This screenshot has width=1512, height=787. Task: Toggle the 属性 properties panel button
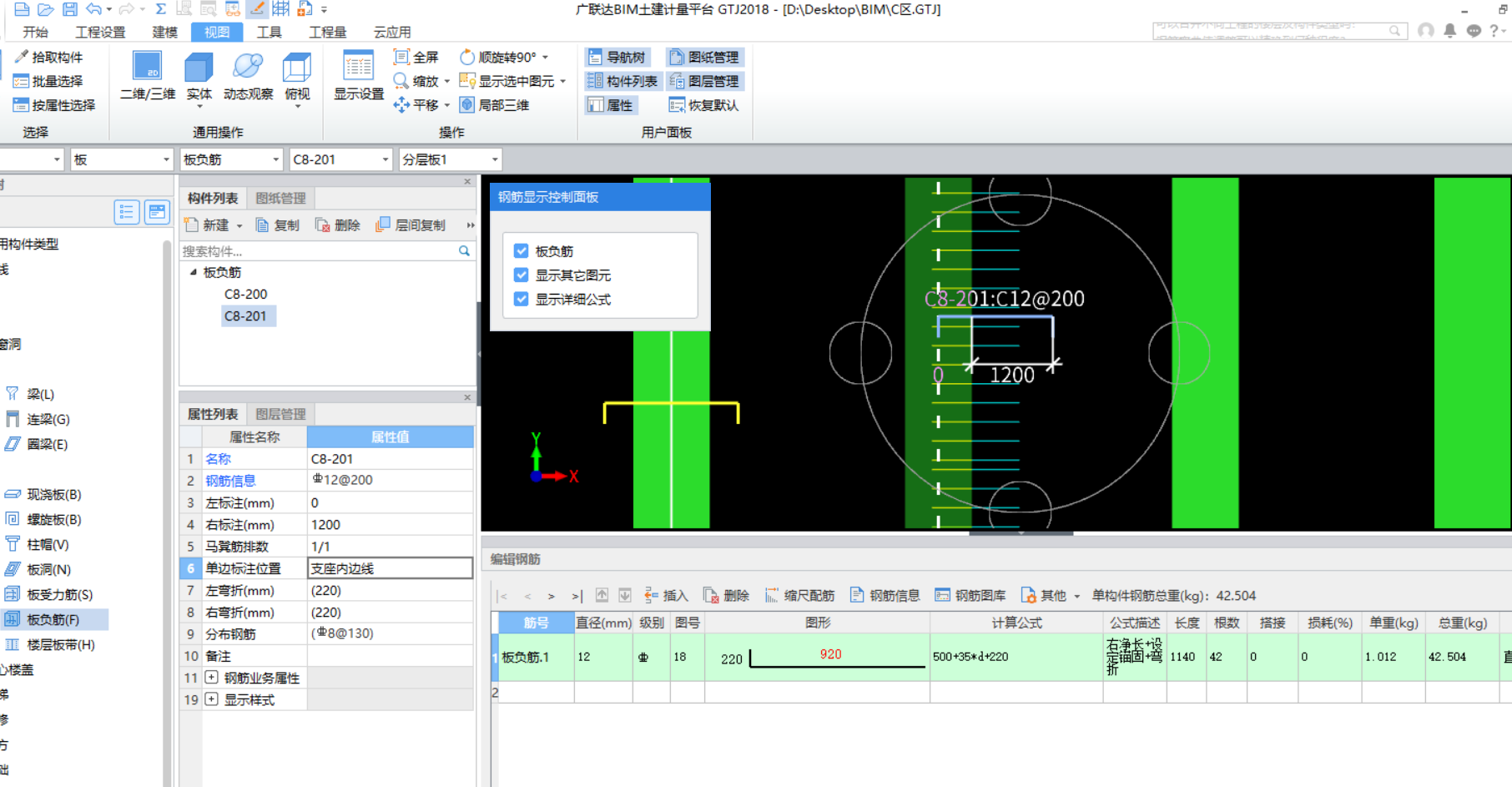pos(611,105)
